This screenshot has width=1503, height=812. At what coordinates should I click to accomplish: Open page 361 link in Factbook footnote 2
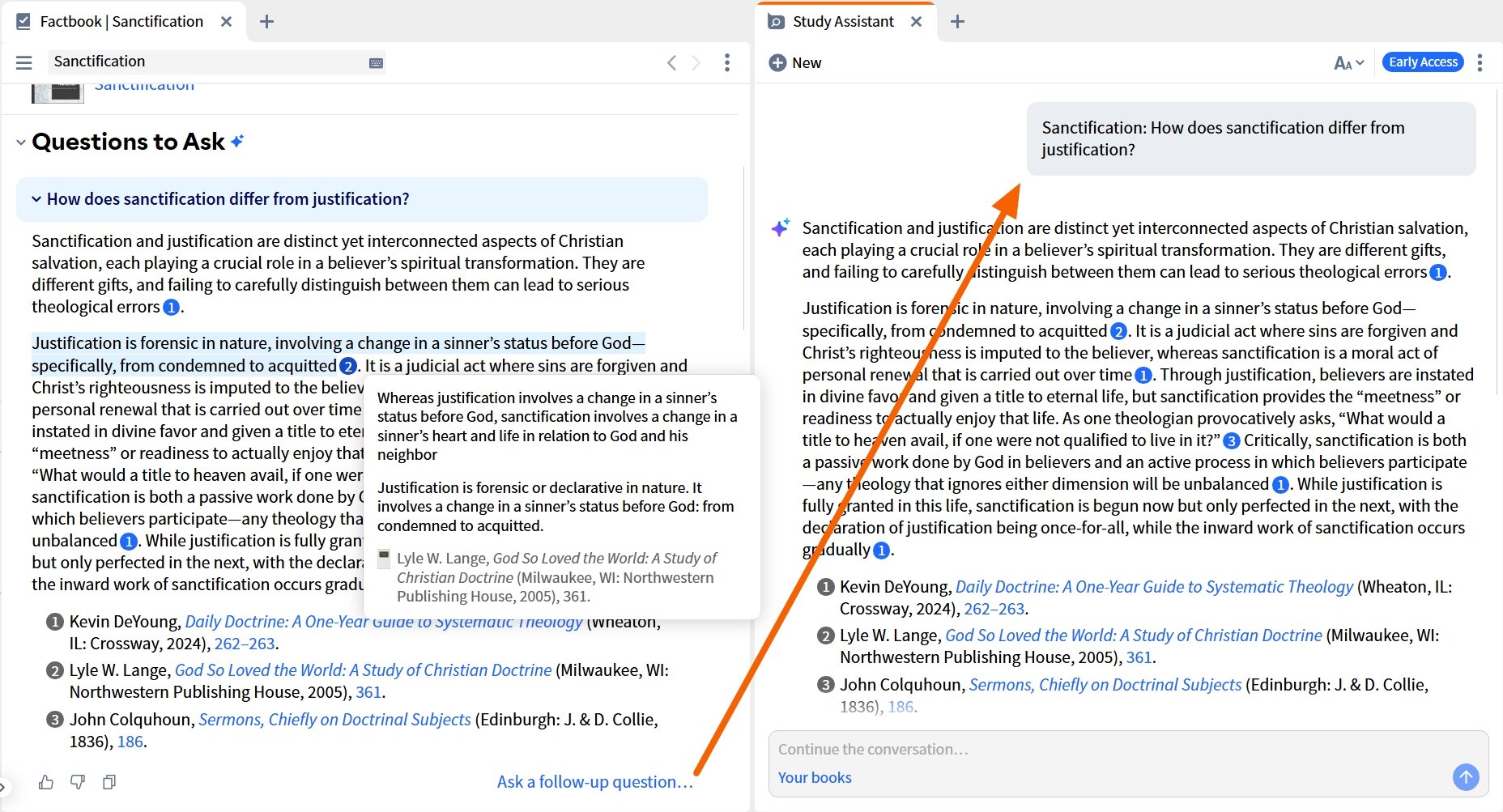(368, 692)
